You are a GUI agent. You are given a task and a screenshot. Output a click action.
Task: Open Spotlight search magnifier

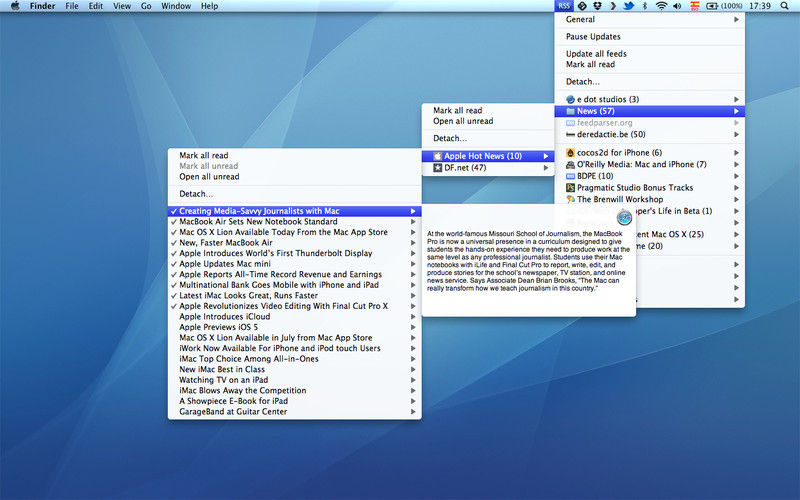coord(786,6)
